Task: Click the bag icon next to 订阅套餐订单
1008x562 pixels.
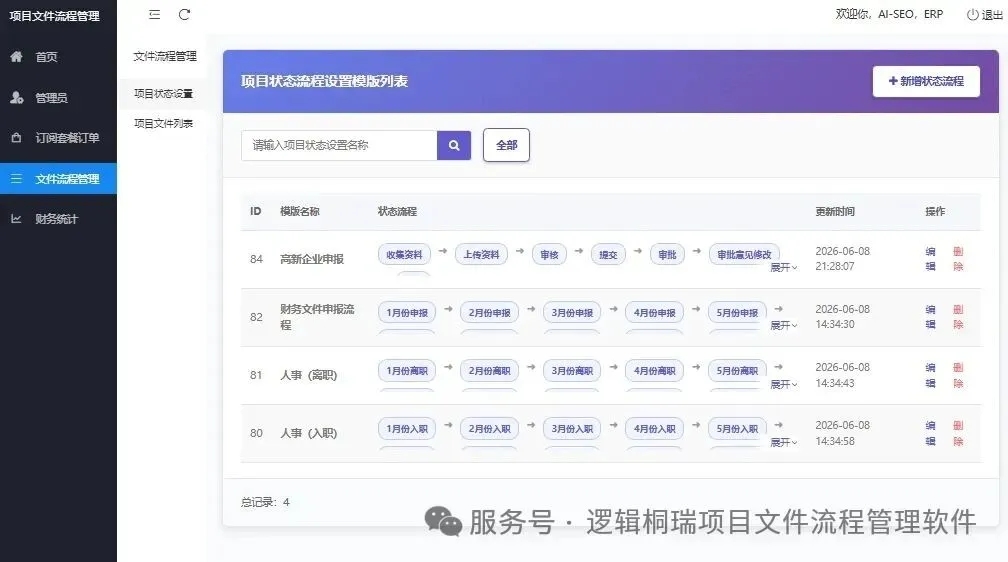Action: pos(17,138)
